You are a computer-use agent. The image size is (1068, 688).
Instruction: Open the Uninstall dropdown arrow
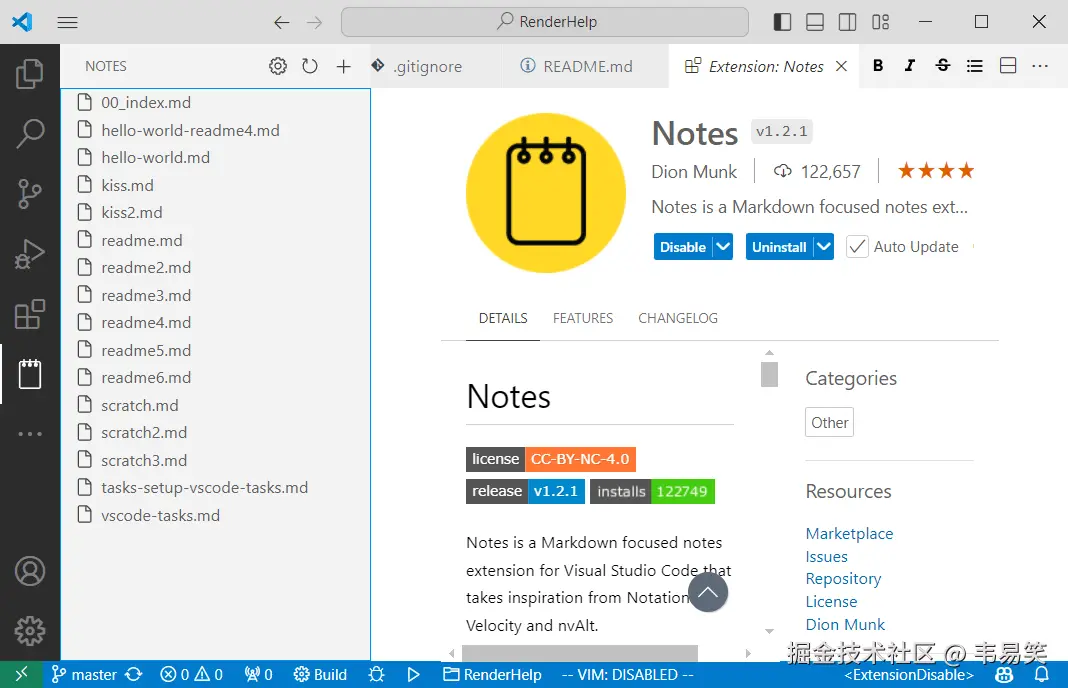coord(823,247)
